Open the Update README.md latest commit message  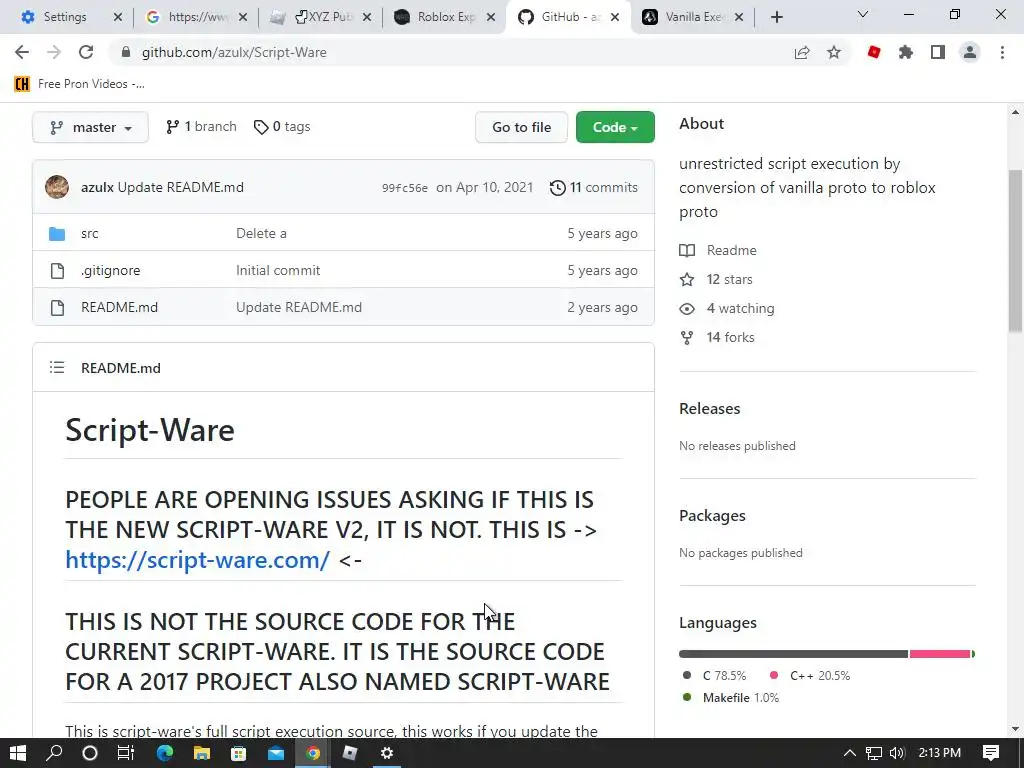click(181, 187)
